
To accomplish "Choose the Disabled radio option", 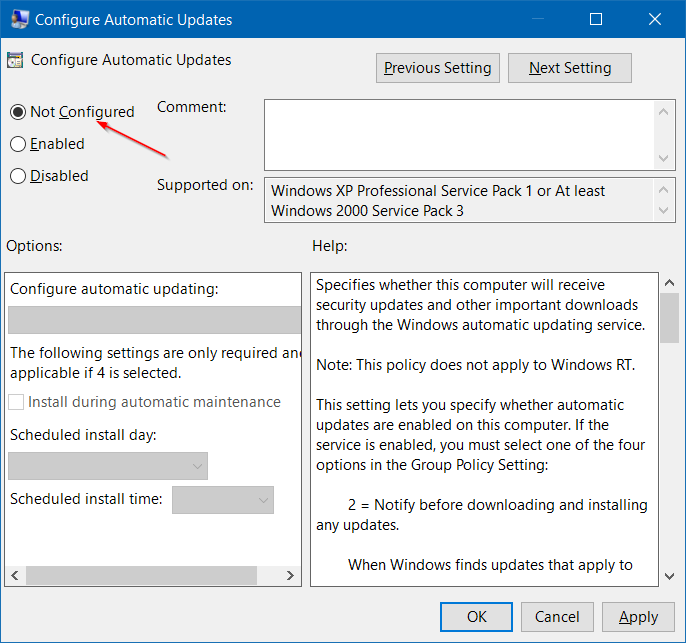I will (x=18, y=176).
